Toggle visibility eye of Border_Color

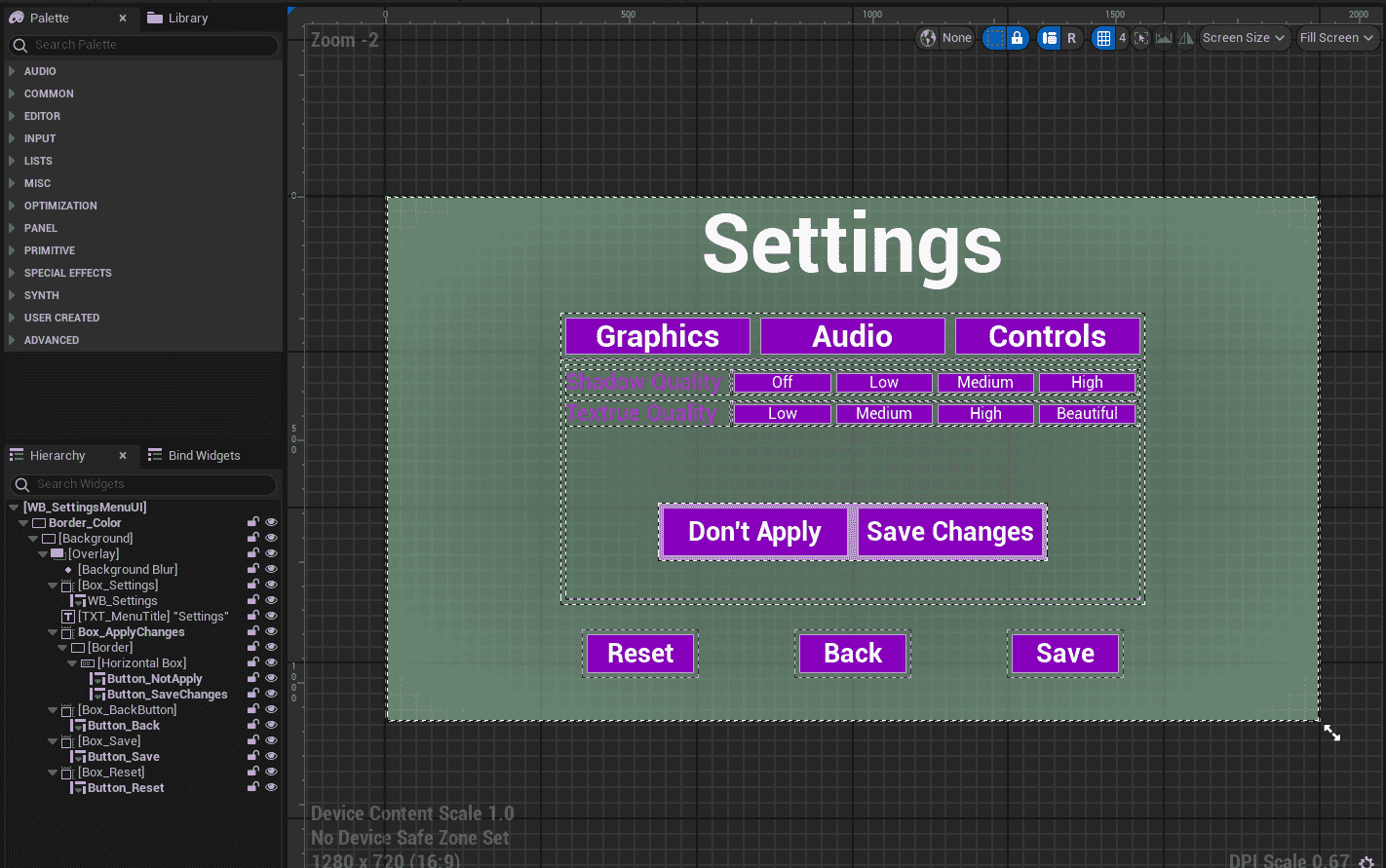[272, 523]
